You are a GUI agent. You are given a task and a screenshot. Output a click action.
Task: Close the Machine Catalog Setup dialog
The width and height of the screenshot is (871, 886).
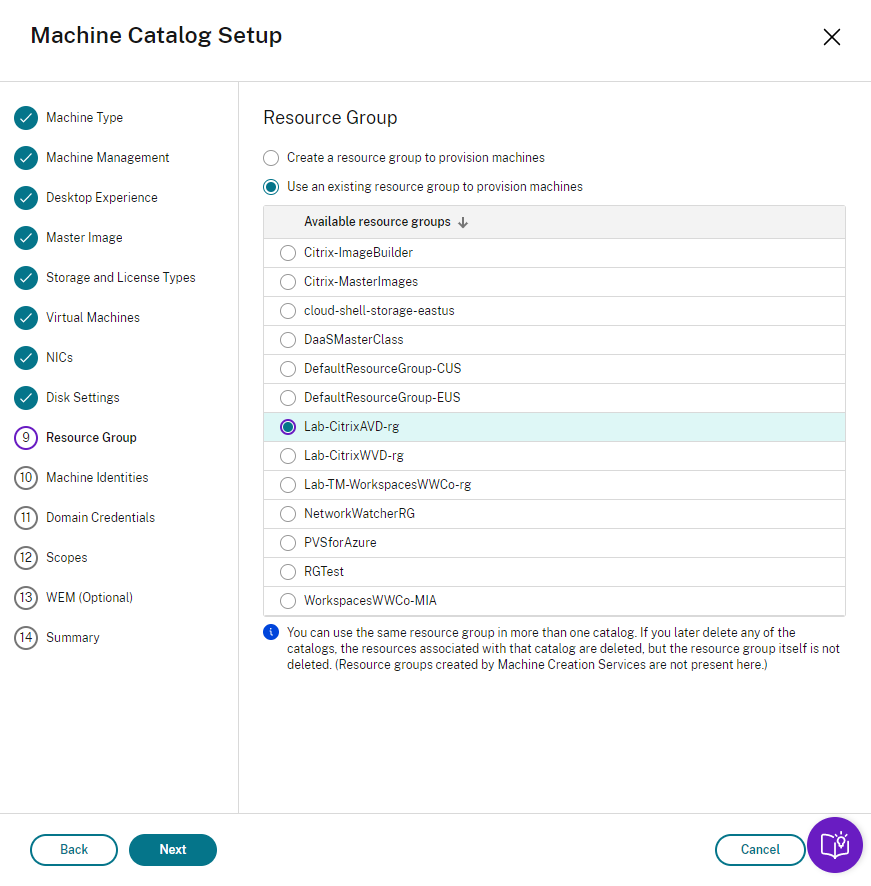(831, 38)
